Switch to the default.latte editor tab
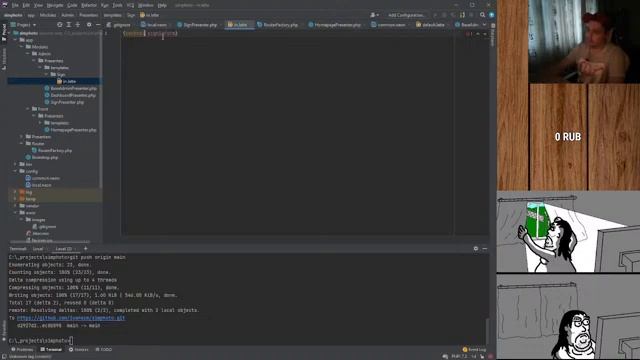This screenshot has width=640, height=360. [x=431, y=24]
